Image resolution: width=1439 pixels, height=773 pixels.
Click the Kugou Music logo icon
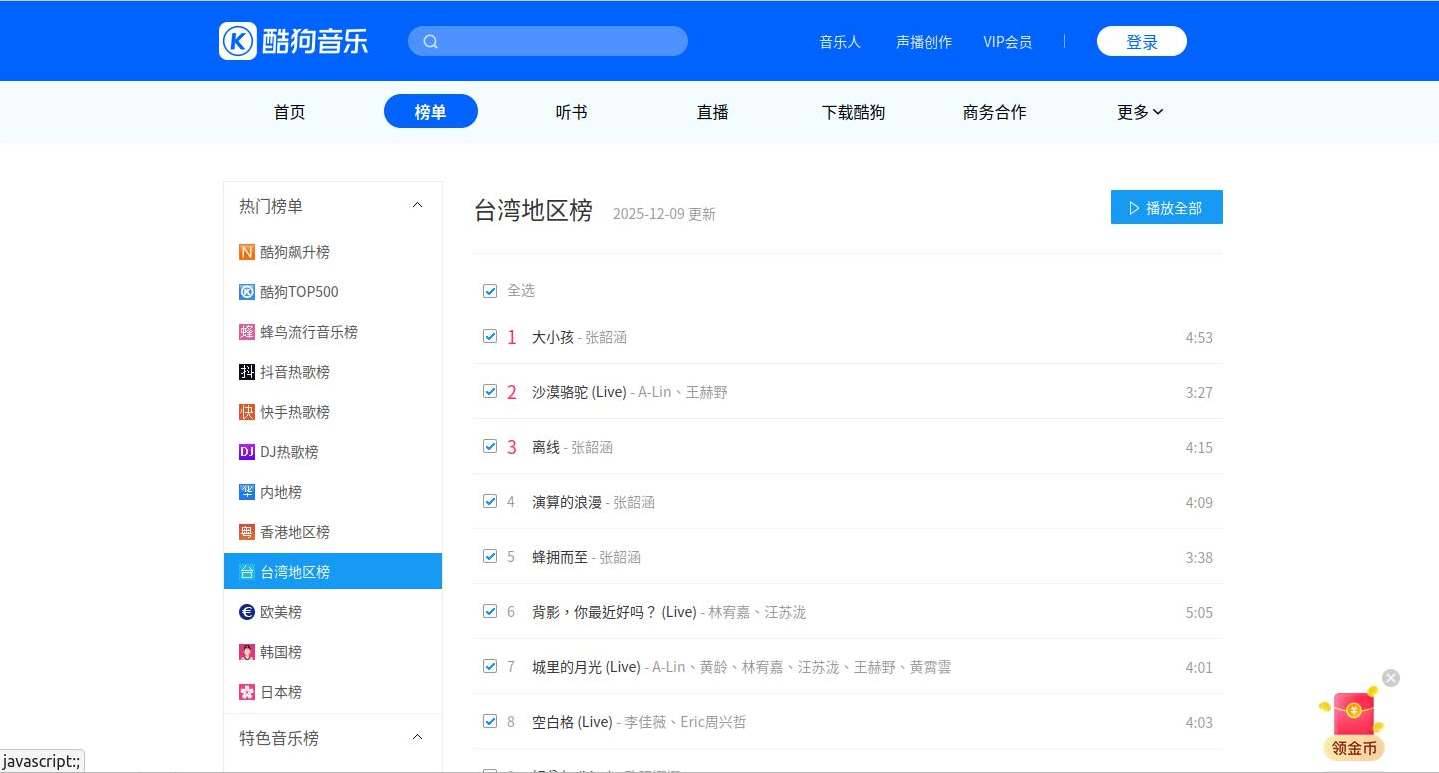point(238,41)
